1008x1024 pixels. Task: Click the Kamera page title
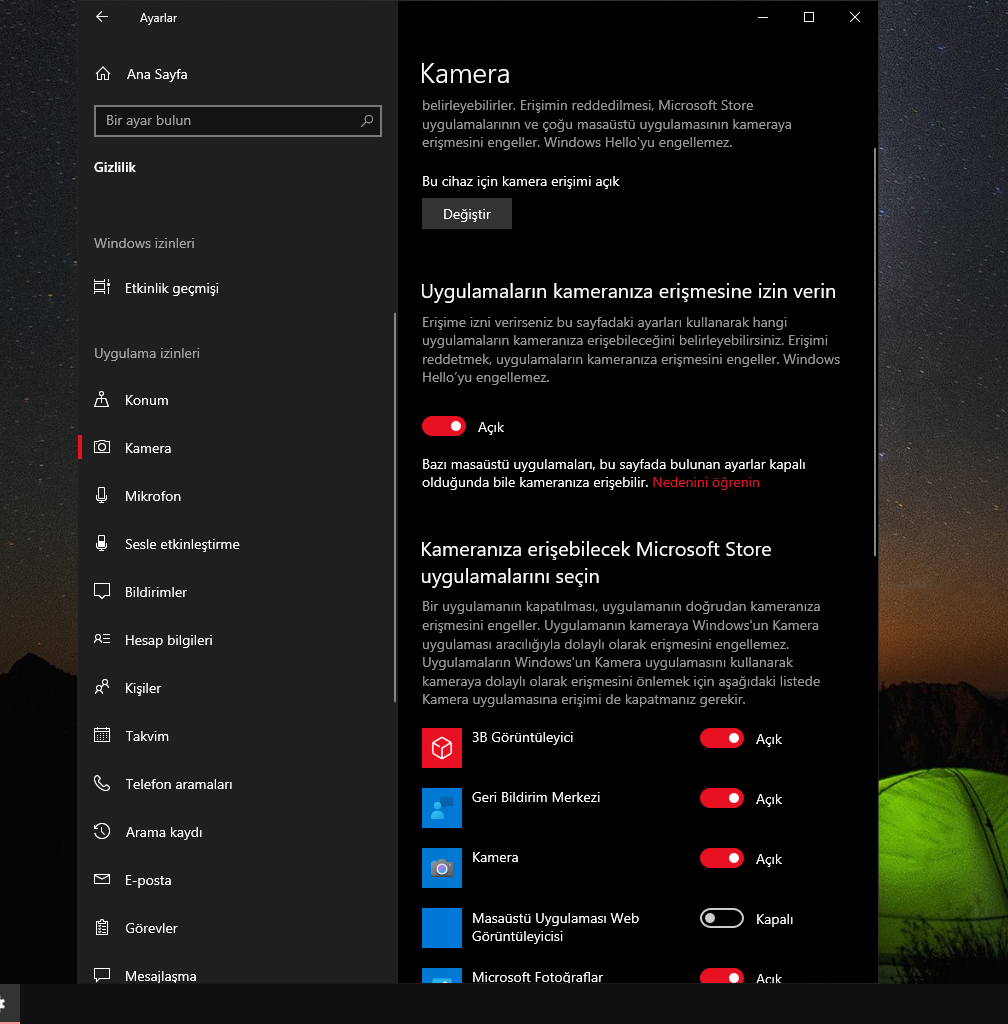[465, 74]
